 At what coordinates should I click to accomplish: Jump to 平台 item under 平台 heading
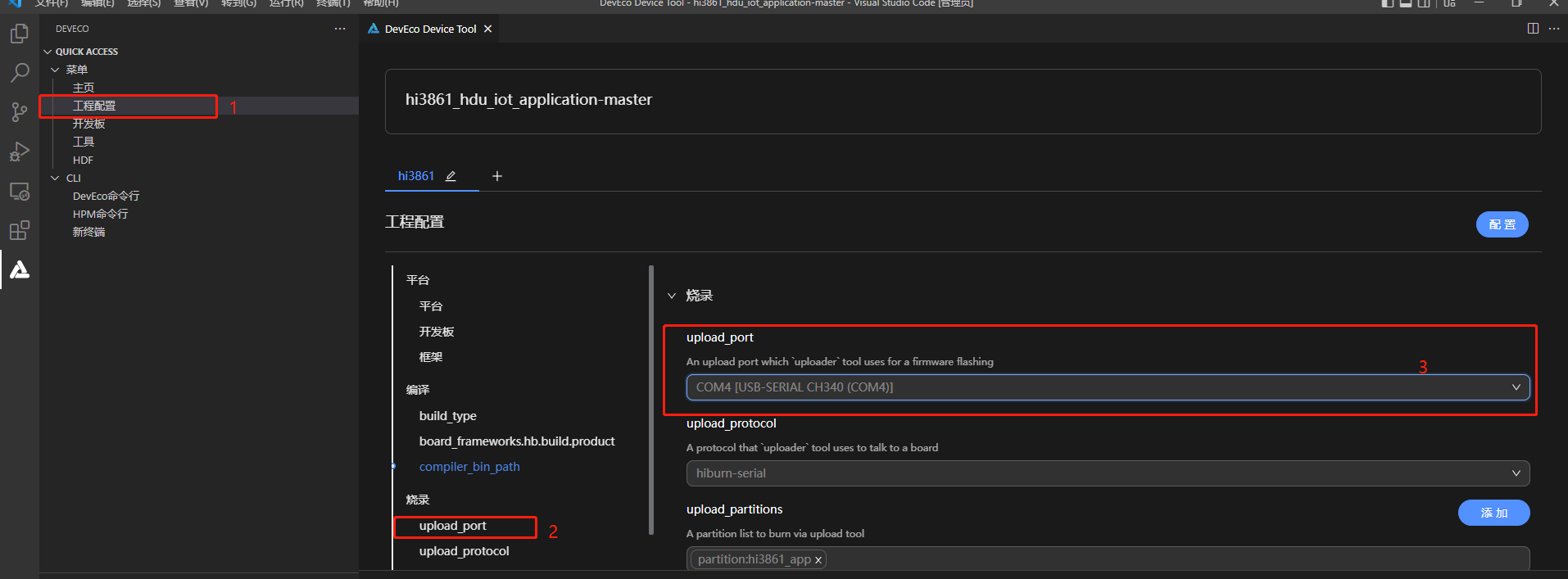click(x=431, y=306)
